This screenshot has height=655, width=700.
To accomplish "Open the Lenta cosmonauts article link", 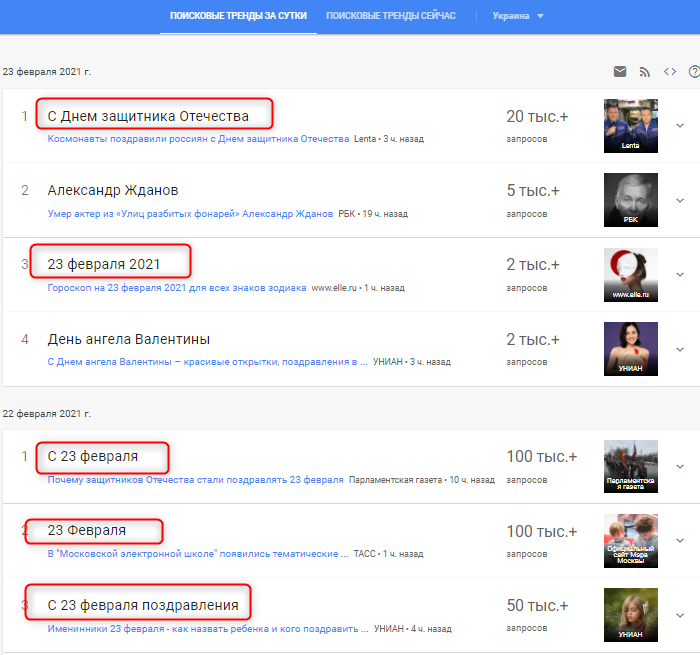I will click(199, 139).
